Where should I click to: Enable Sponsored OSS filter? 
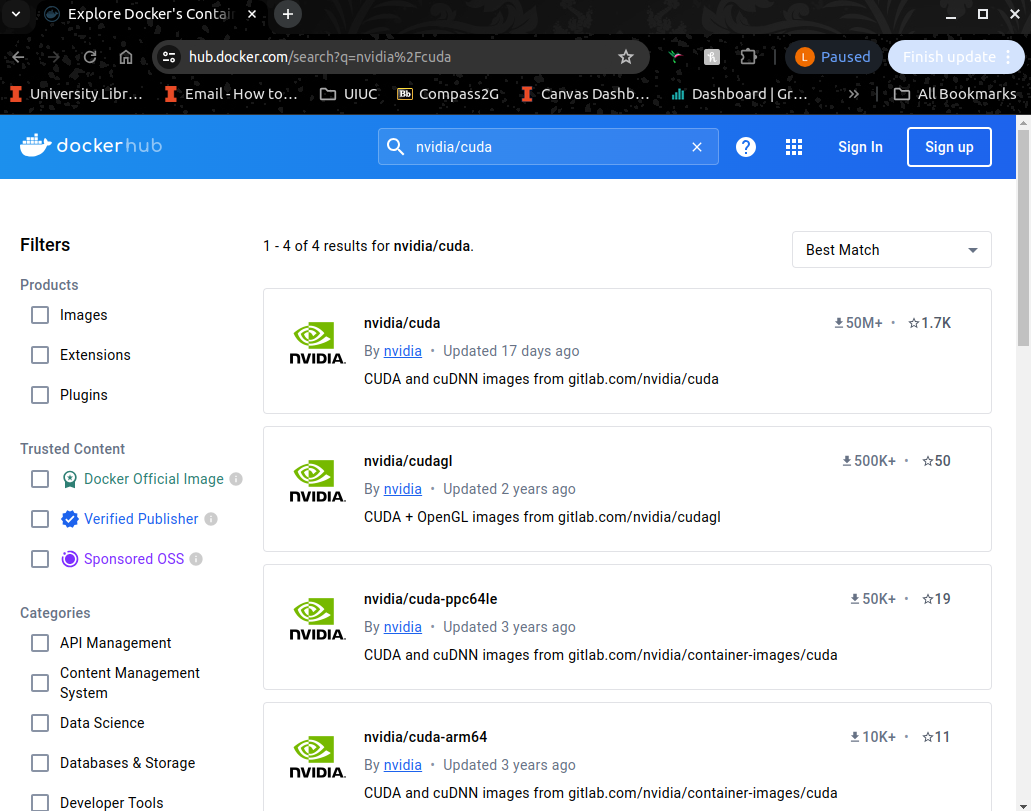point(40,559)
